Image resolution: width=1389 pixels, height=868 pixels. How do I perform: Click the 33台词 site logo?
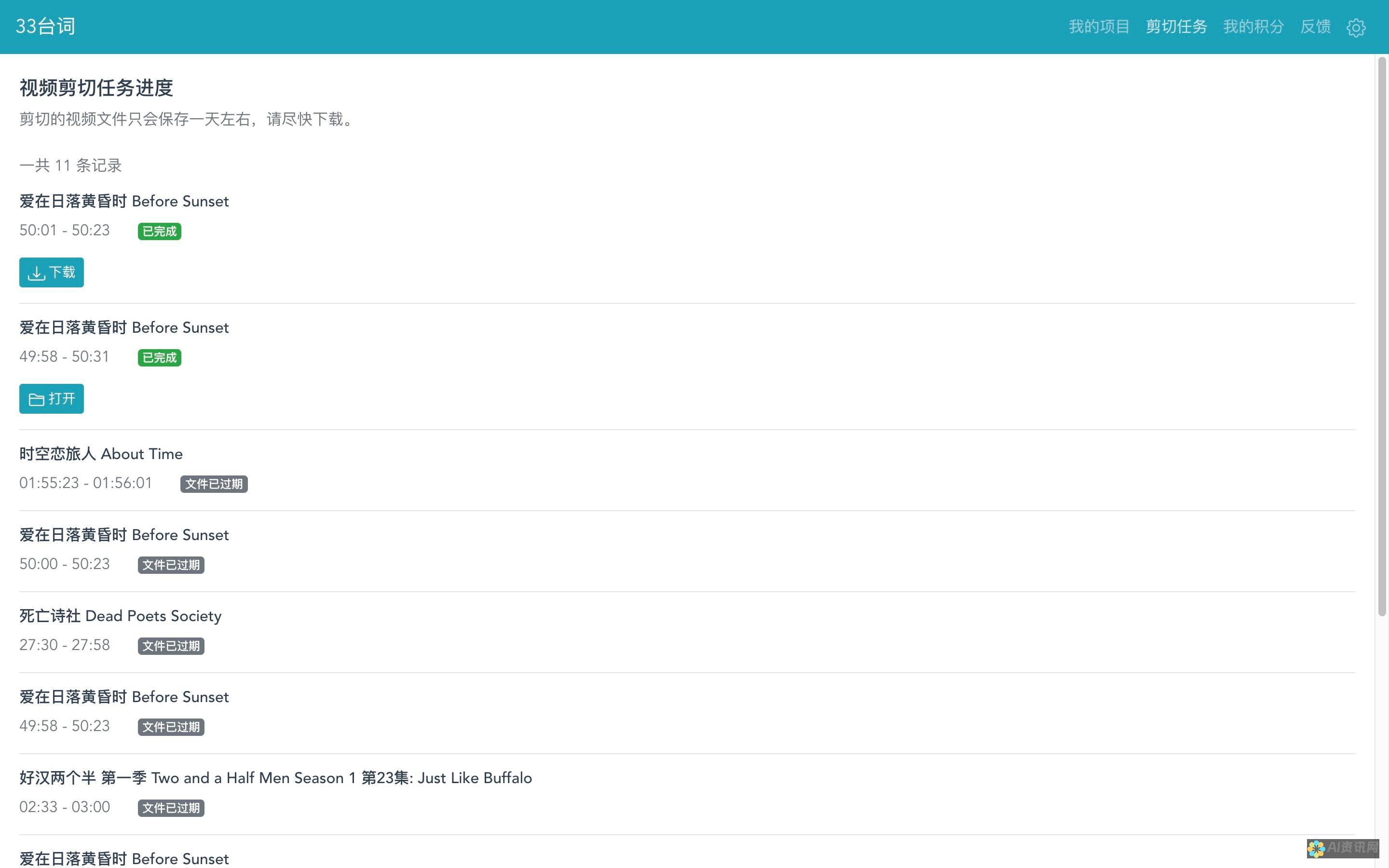[45, 27]
